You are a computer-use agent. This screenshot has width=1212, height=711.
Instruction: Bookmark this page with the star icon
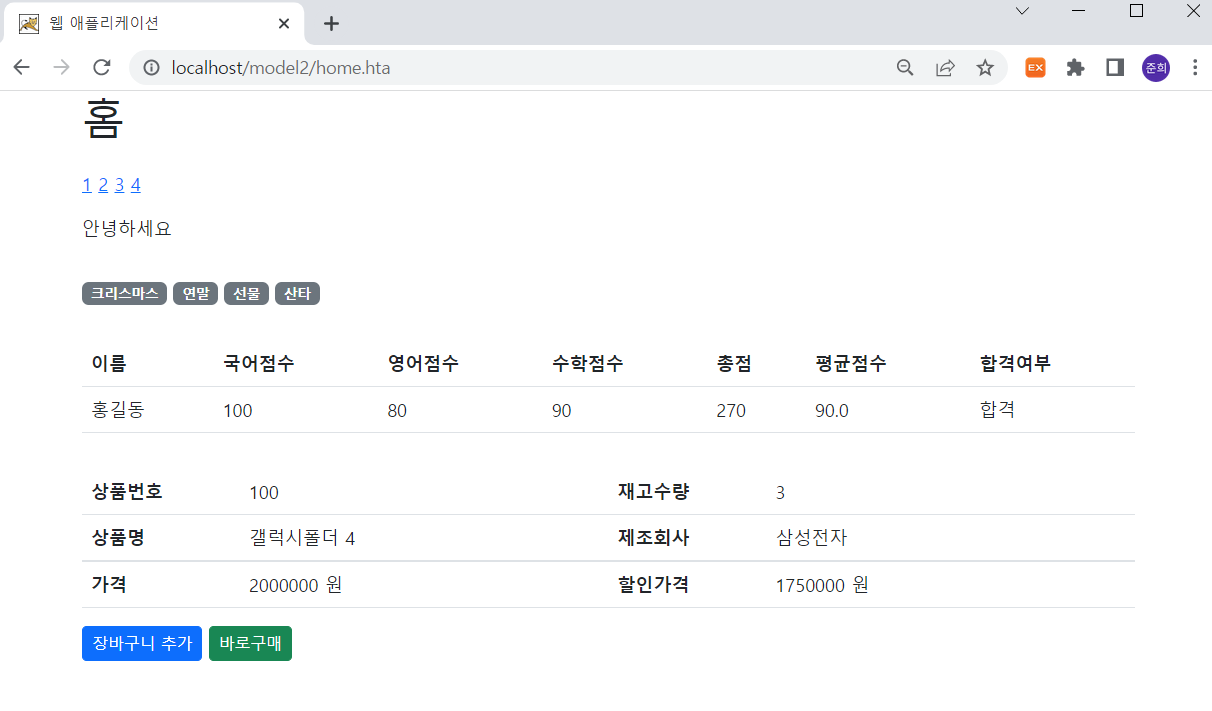985,68
